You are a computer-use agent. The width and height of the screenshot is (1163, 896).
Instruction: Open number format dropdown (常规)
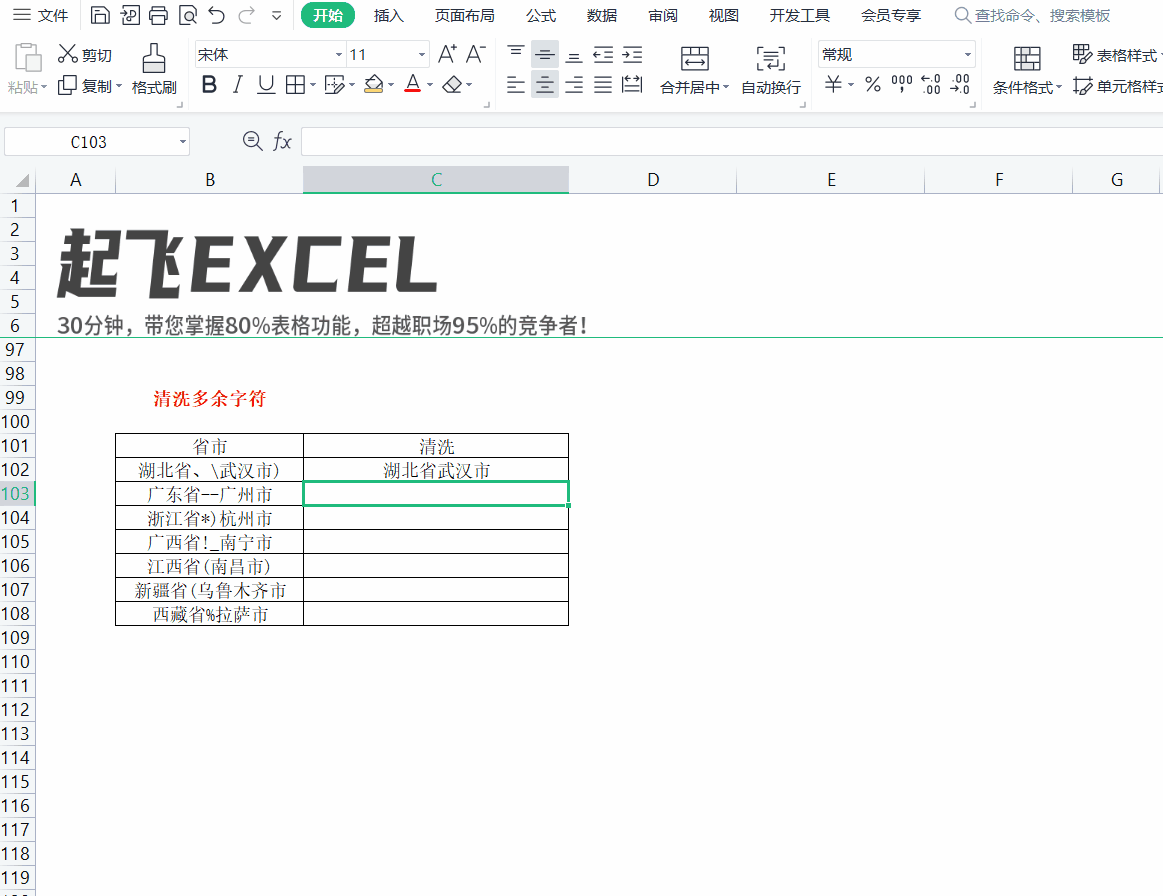click(x=967, y=55)
